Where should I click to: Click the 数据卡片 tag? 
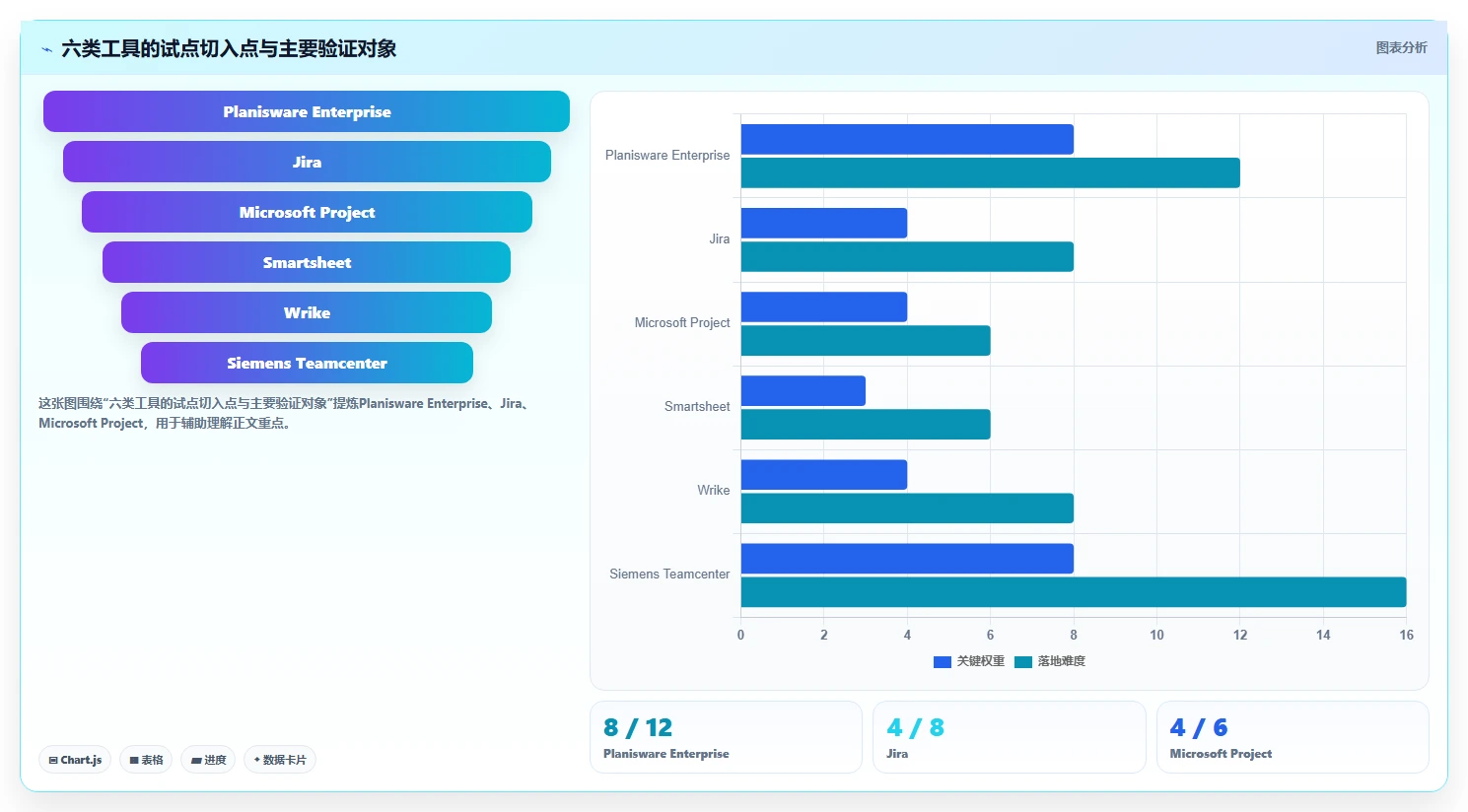[280, 760]
